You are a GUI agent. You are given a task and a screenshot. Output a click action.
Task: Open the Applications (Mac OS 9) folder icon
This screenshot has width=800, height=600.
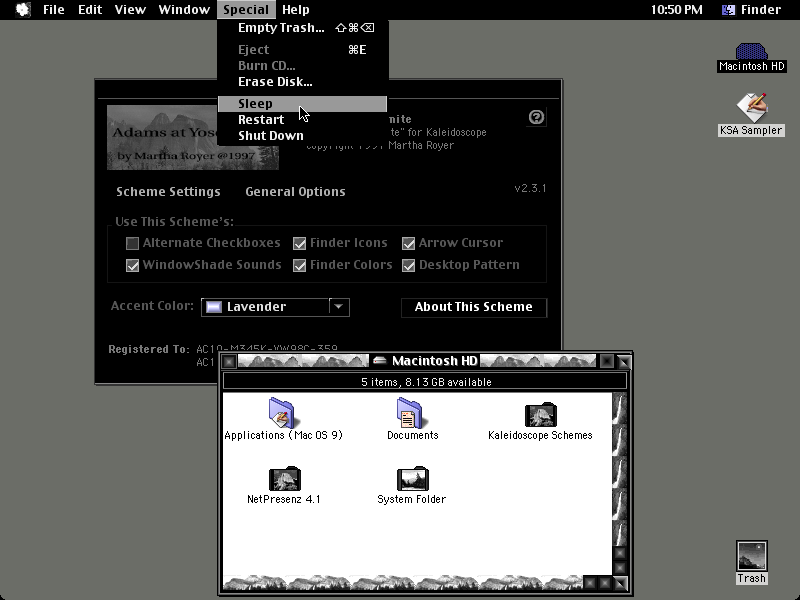coord(282,413)
